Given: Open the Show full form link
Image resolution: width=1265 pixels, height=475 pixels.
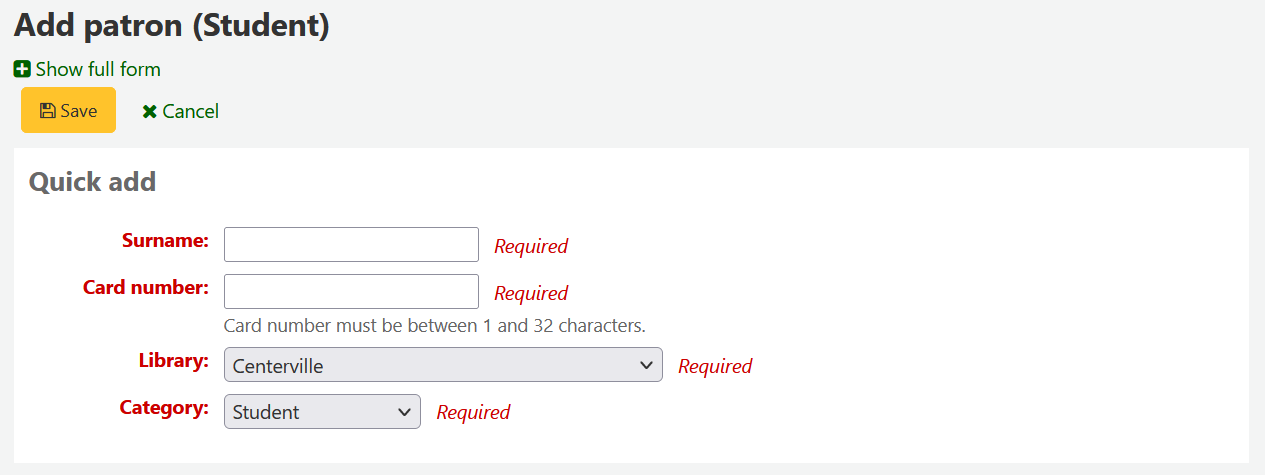Looking at the screenshot, I should coord(97,69).
